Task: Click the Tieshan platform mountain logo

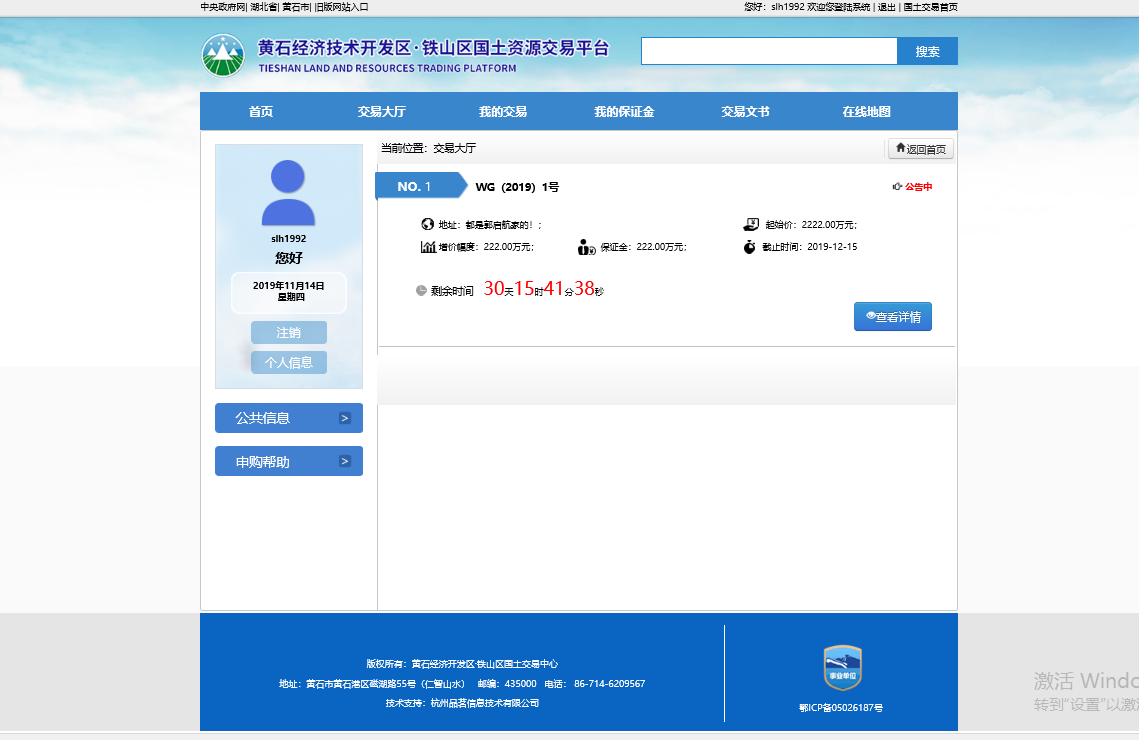Action: tap(222, 55)
